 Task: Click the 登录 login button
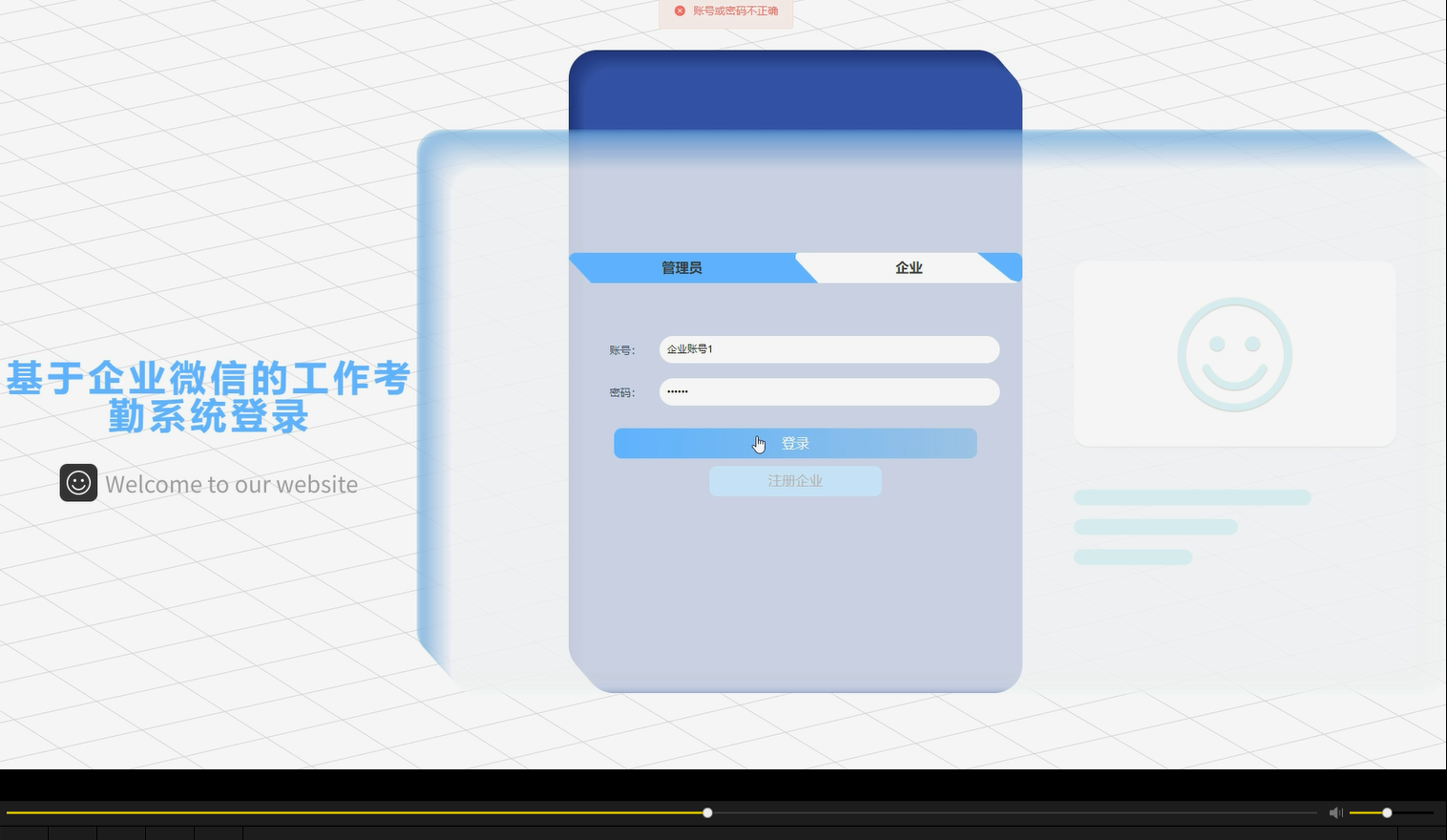(x=795, y=443)
